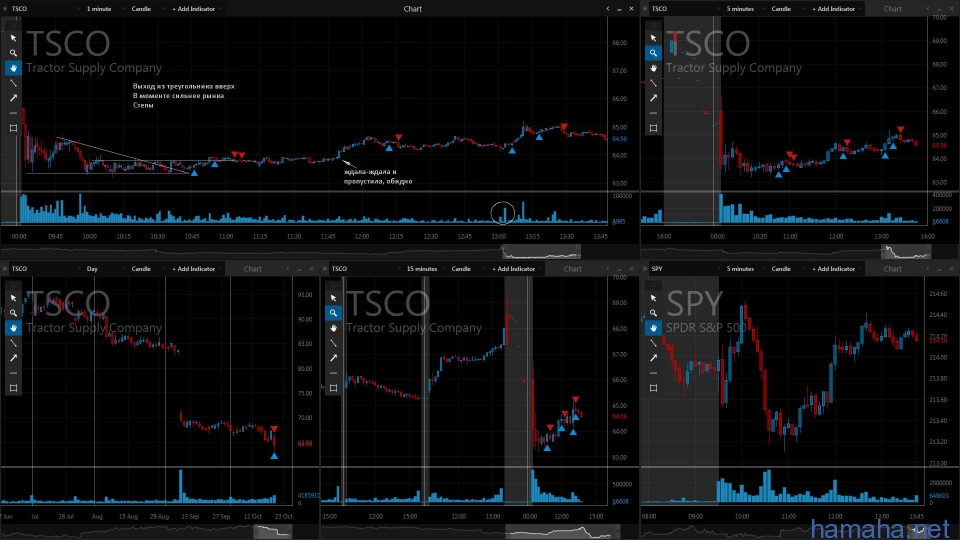Screen dimensions: 960x540
Task: Switch to Chart tab of TSCO Day panel
Action: pyautogui.click(x=253, y=269)
